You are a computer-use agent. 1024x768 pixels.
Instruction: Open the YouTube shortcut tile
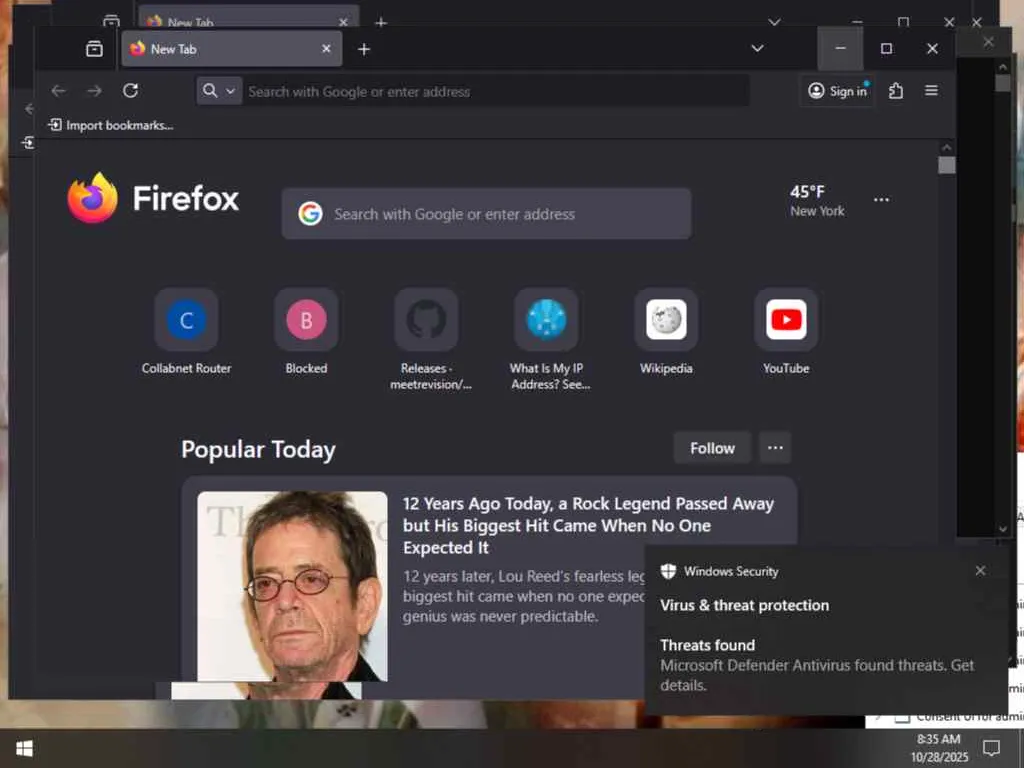(x=786, y=332)
